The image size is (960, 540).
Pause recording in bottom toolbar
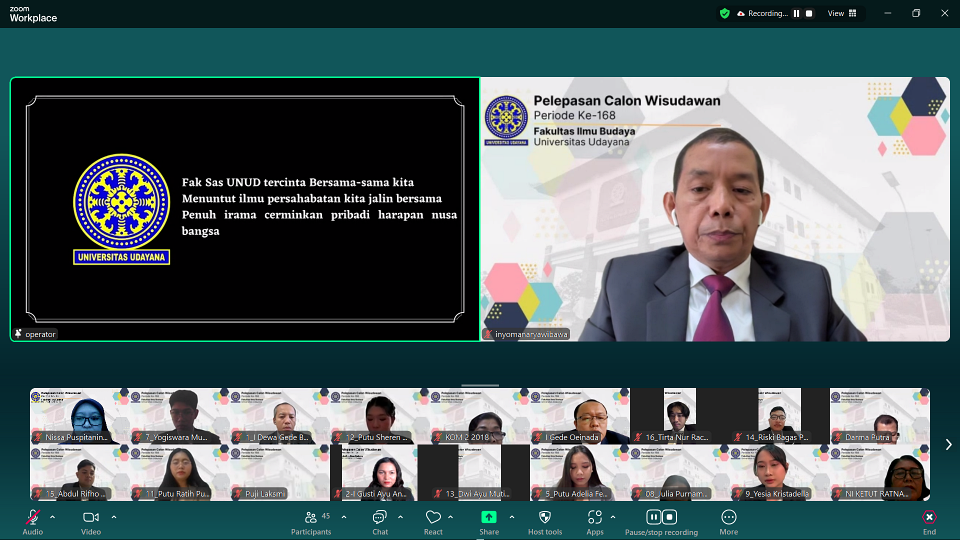coord(653,517)
